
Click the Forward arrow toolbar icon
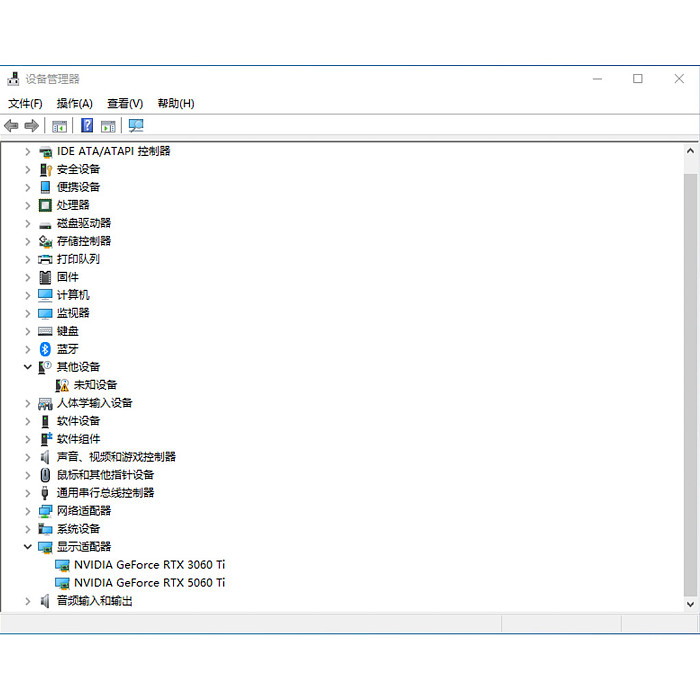(32, 126)
